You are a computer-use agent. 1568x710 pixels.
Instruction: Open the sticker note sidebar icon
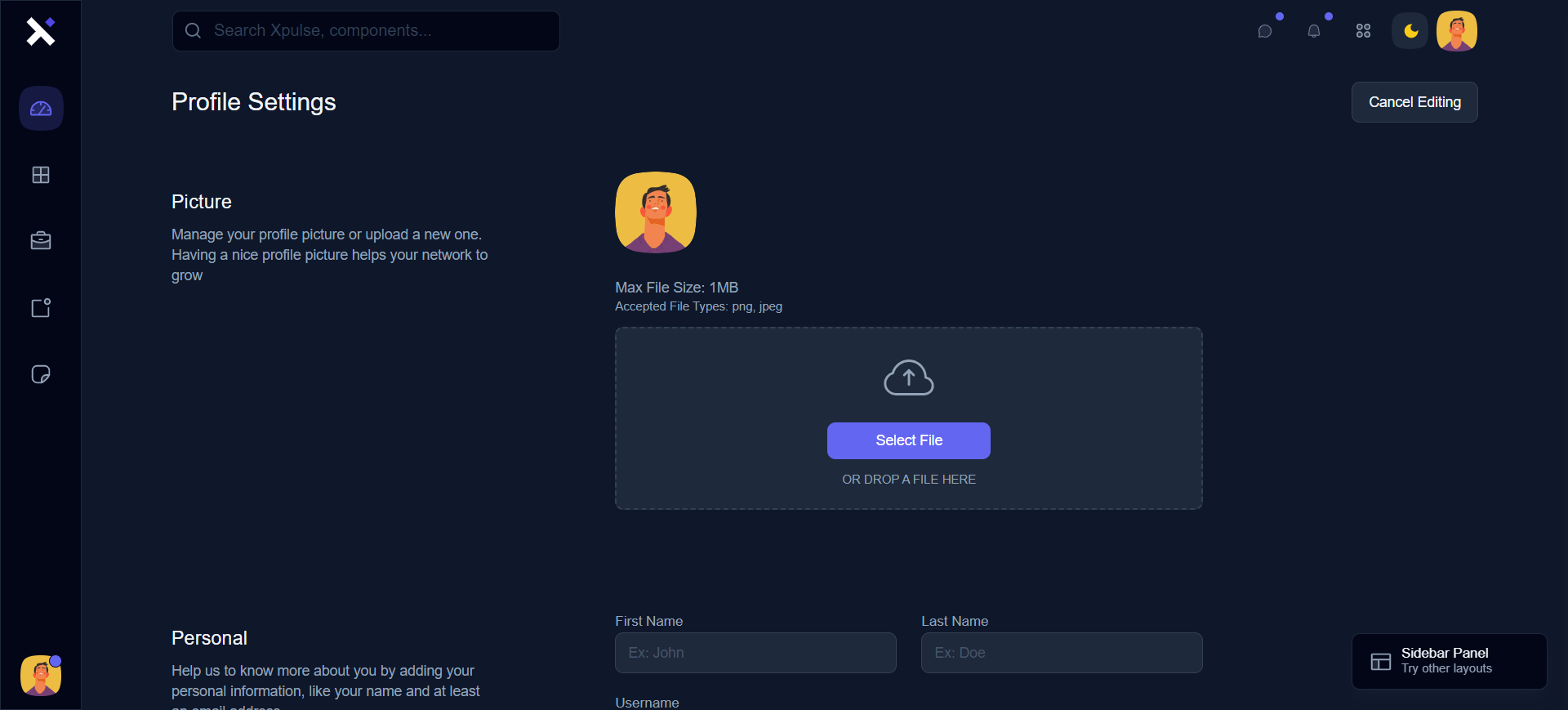(41, 374)
